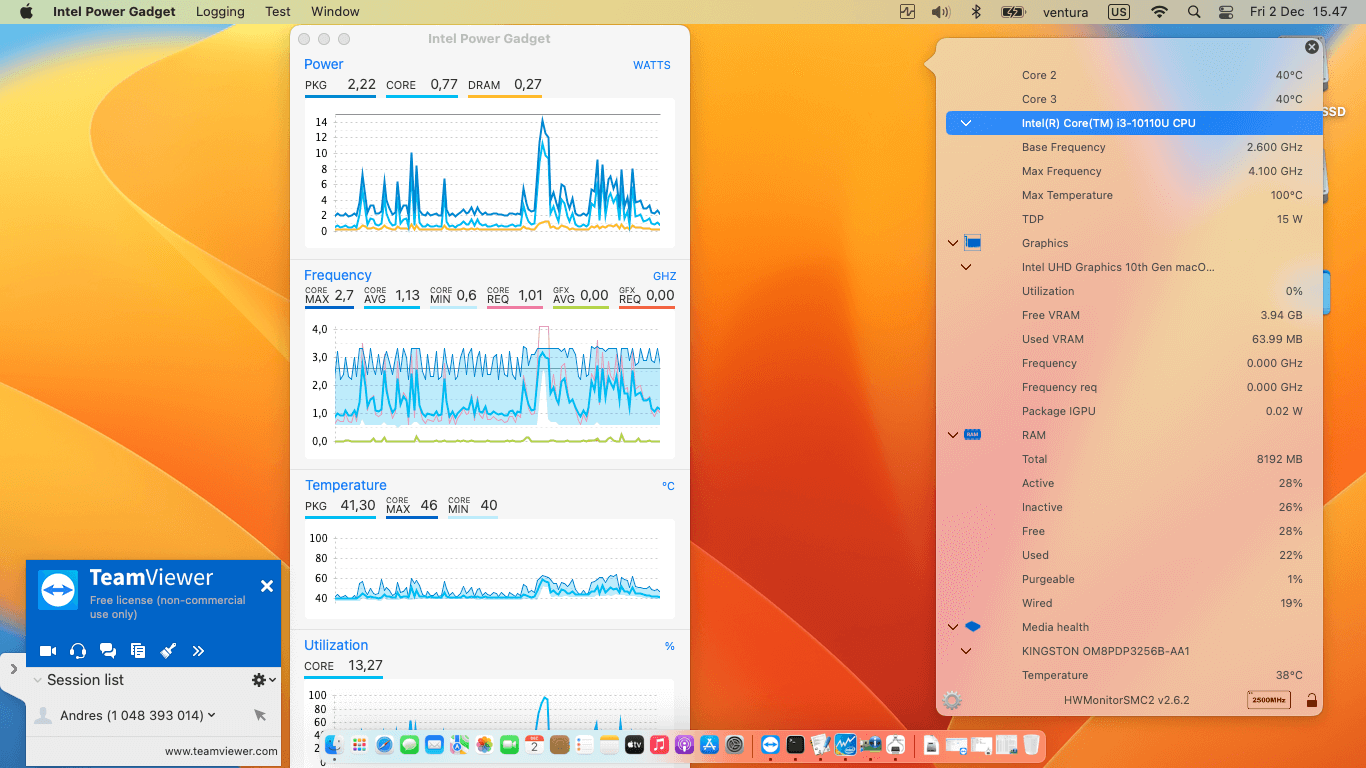Collapse the Graphics section chevron
Screen dimensions: 1366x768
tap(953, 243)
